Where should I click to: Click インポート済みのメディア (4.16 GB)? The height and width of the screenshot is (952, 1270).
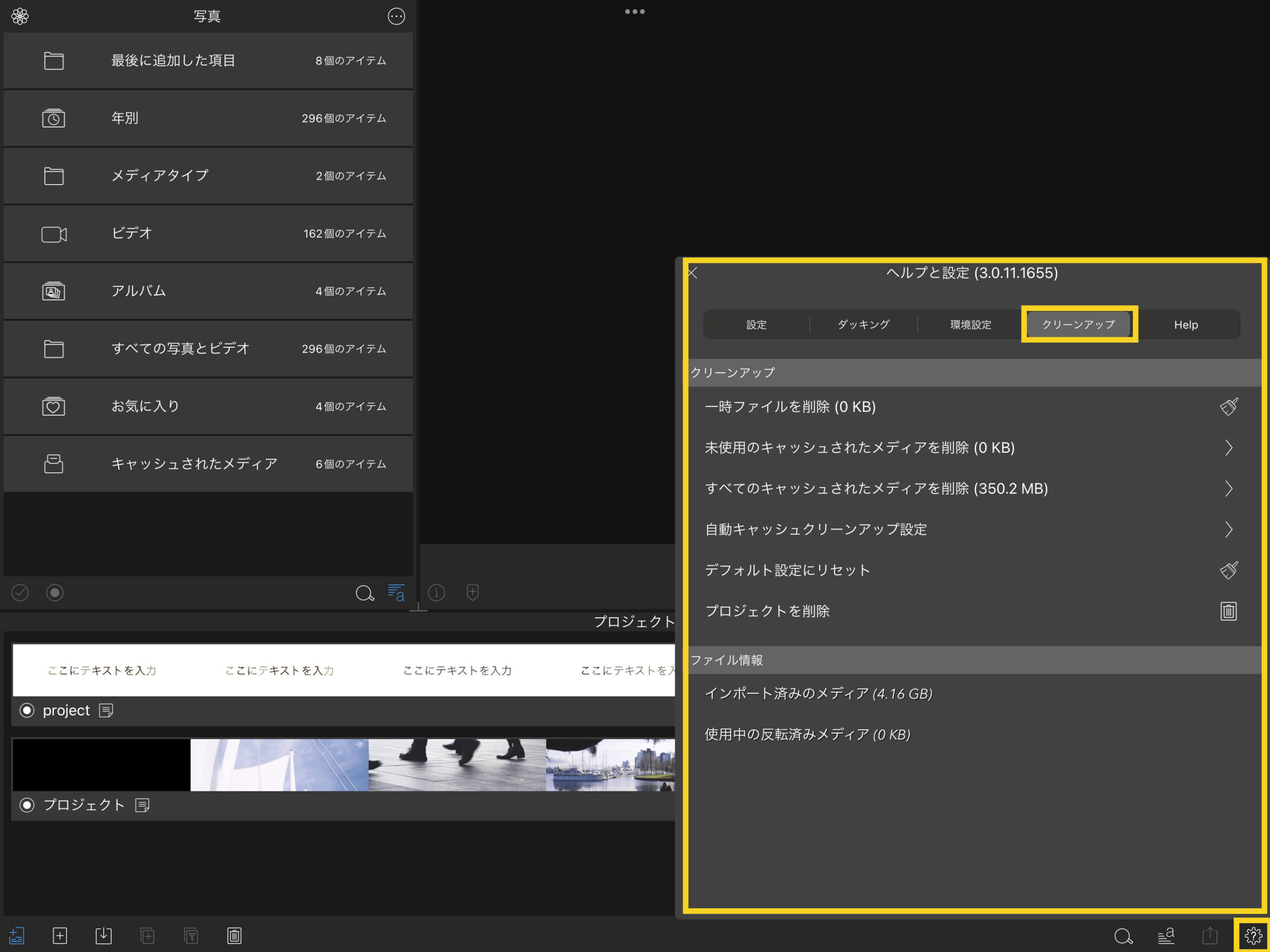coord(818,694)
